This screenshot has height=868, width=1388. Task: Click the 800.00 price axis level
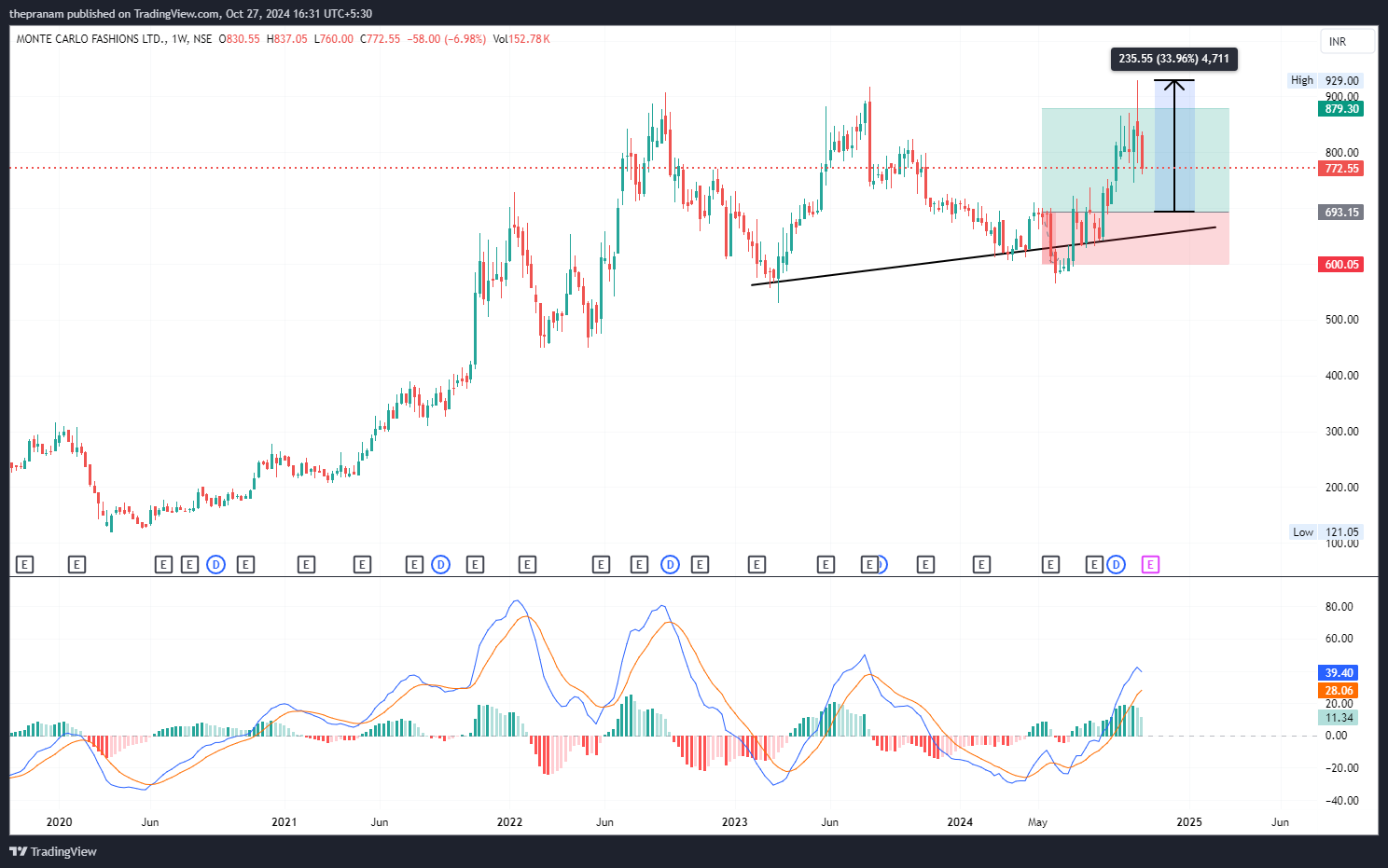(x=1342, y=153)
